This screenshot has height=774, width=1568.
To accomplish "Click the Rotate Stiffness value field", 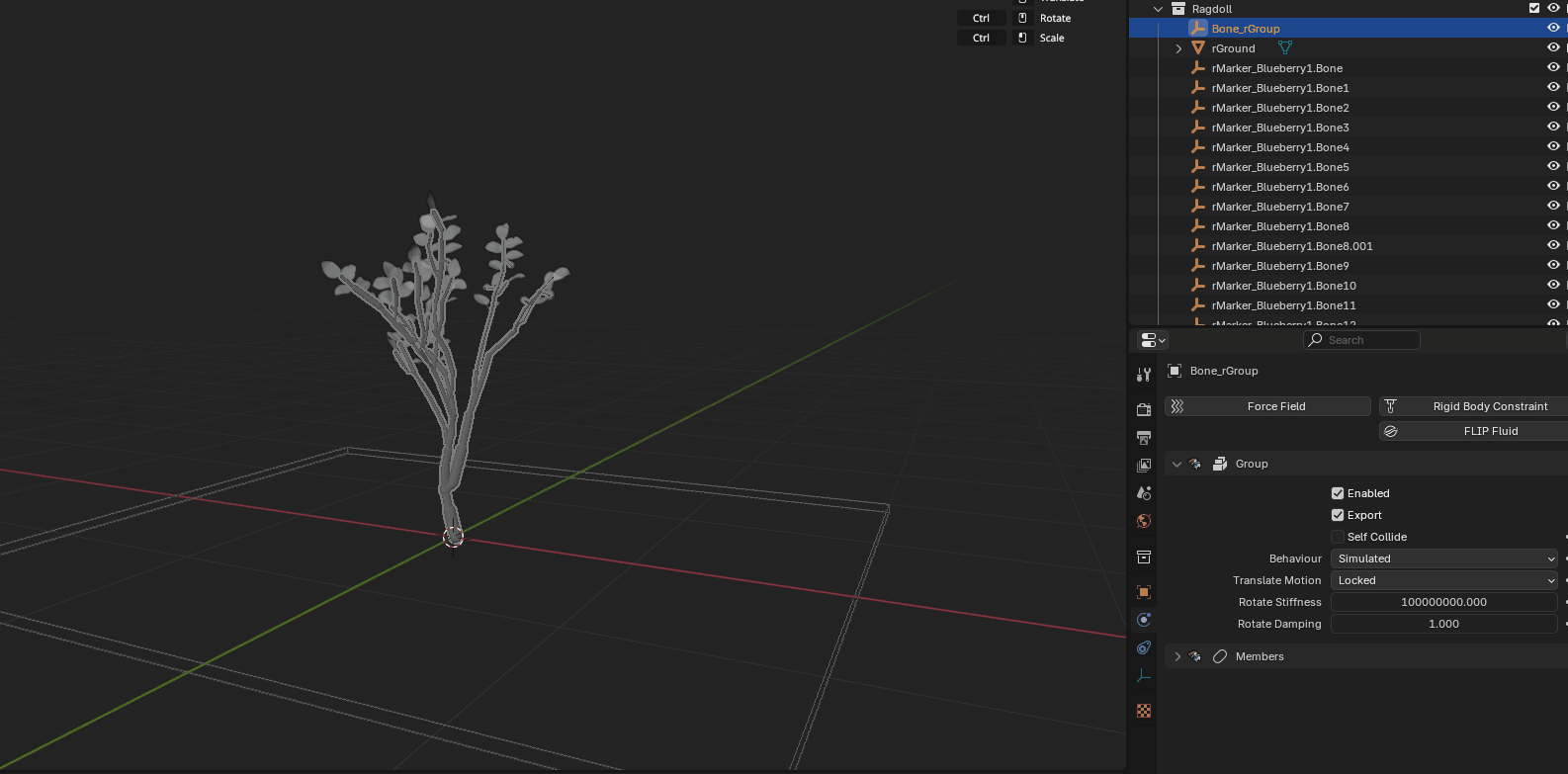I will pos(1443,602).
